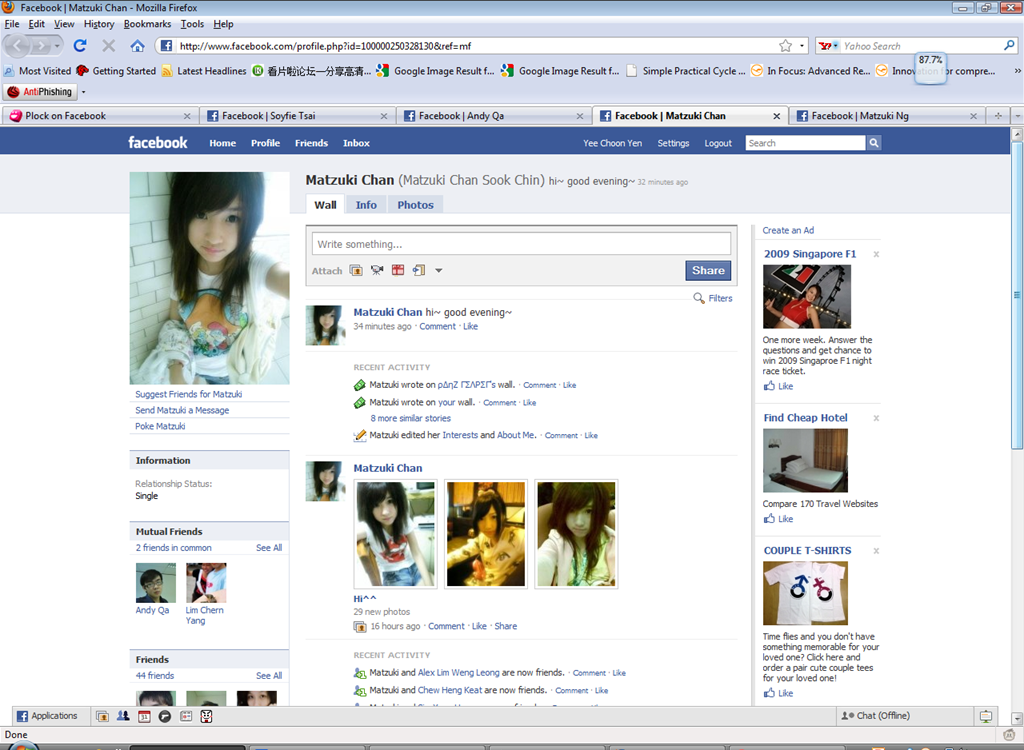Bookmark this page with the star icon

click(x=785, y=46)
